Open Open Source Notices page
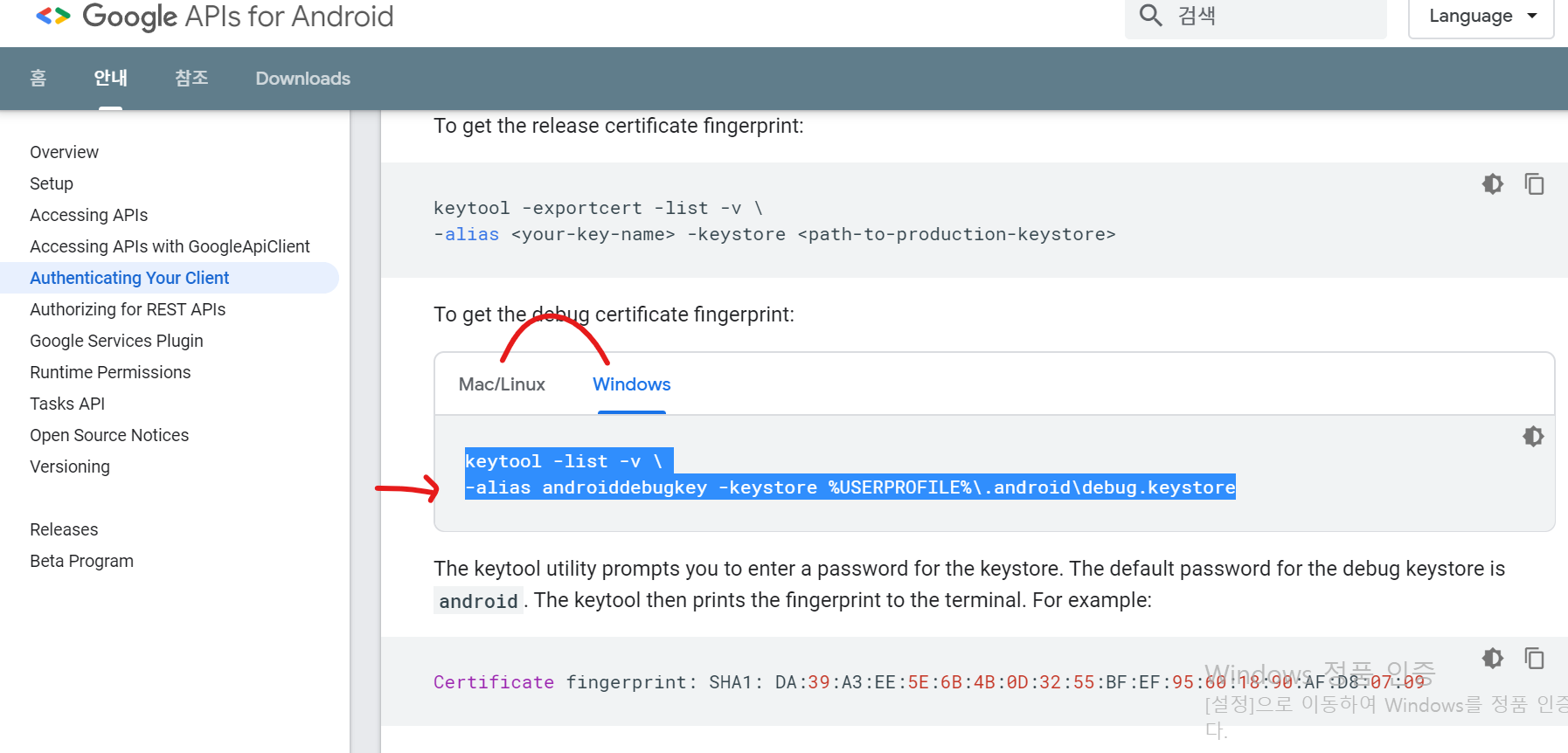 (x=109, y=435)
